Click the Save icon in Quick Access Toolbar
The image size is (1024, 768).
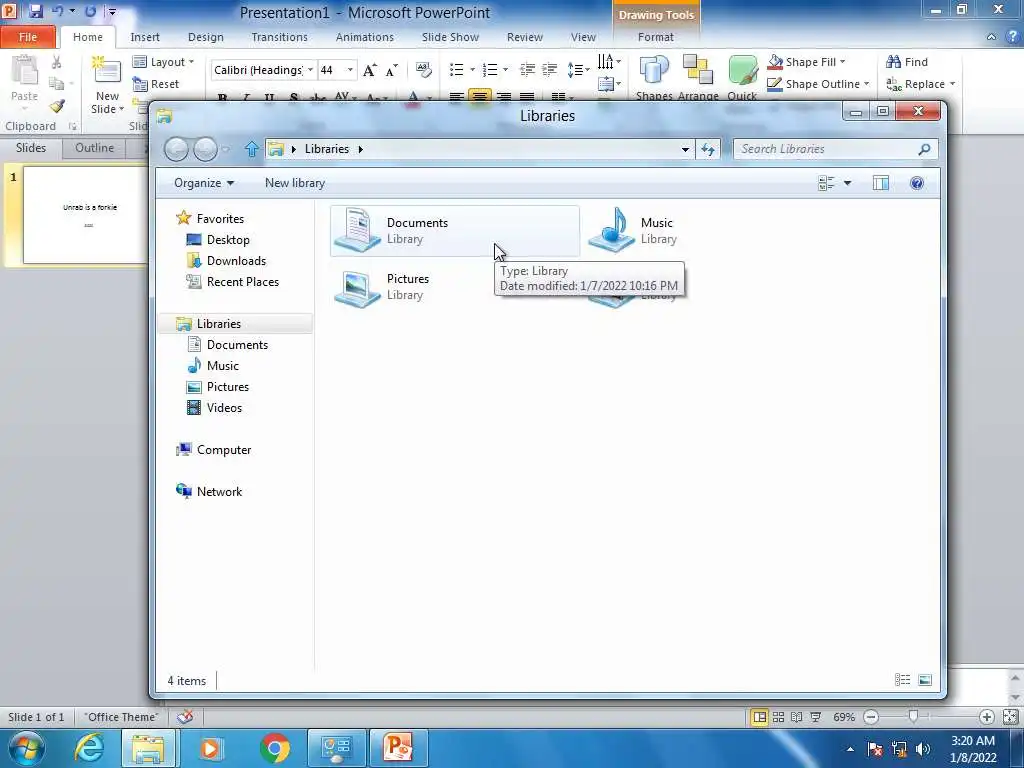click(x=35, y=11)
